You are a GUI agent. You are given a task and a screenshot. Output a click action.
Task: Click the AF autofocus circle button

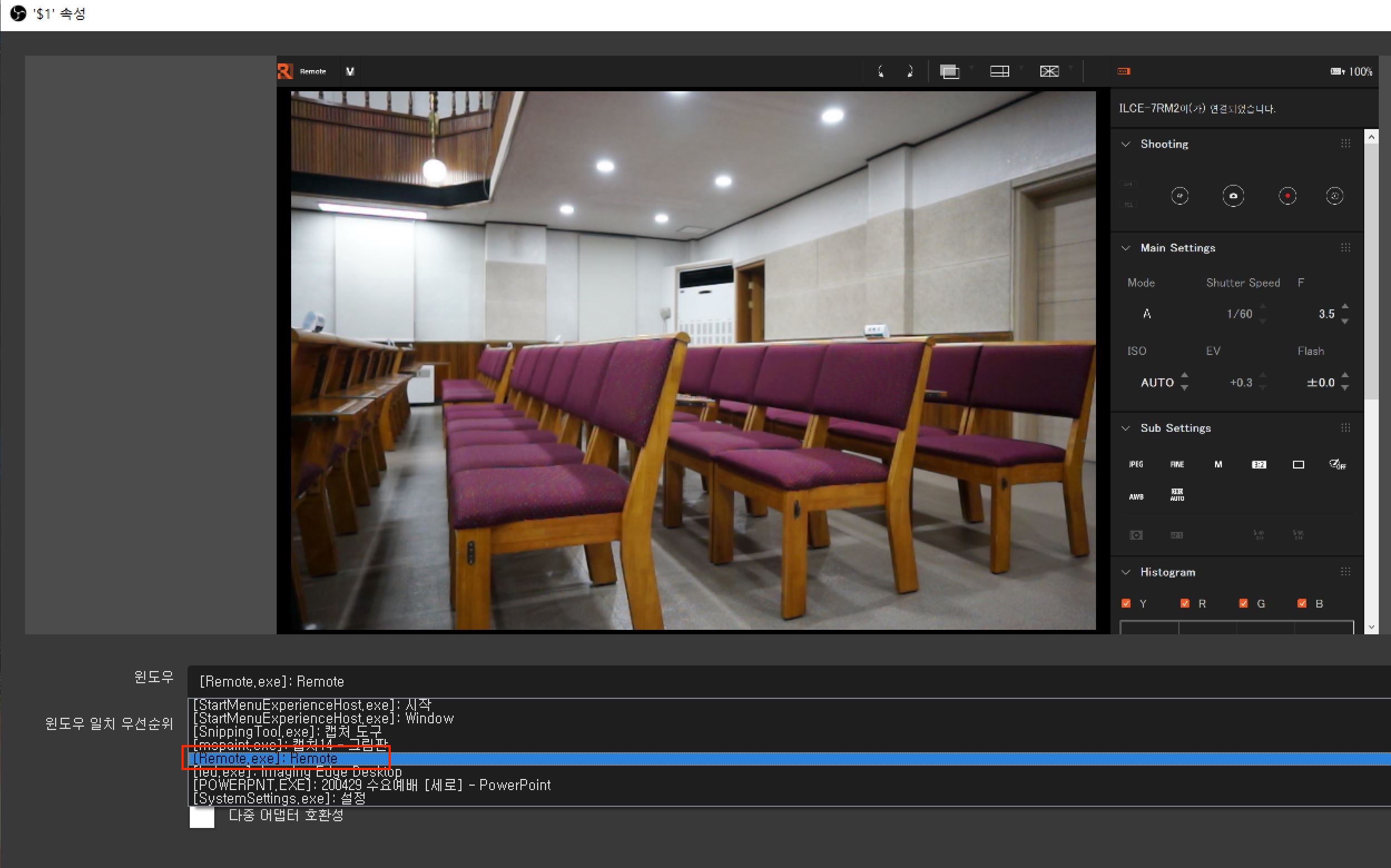pyautogui.click(x=1179, y=196)
